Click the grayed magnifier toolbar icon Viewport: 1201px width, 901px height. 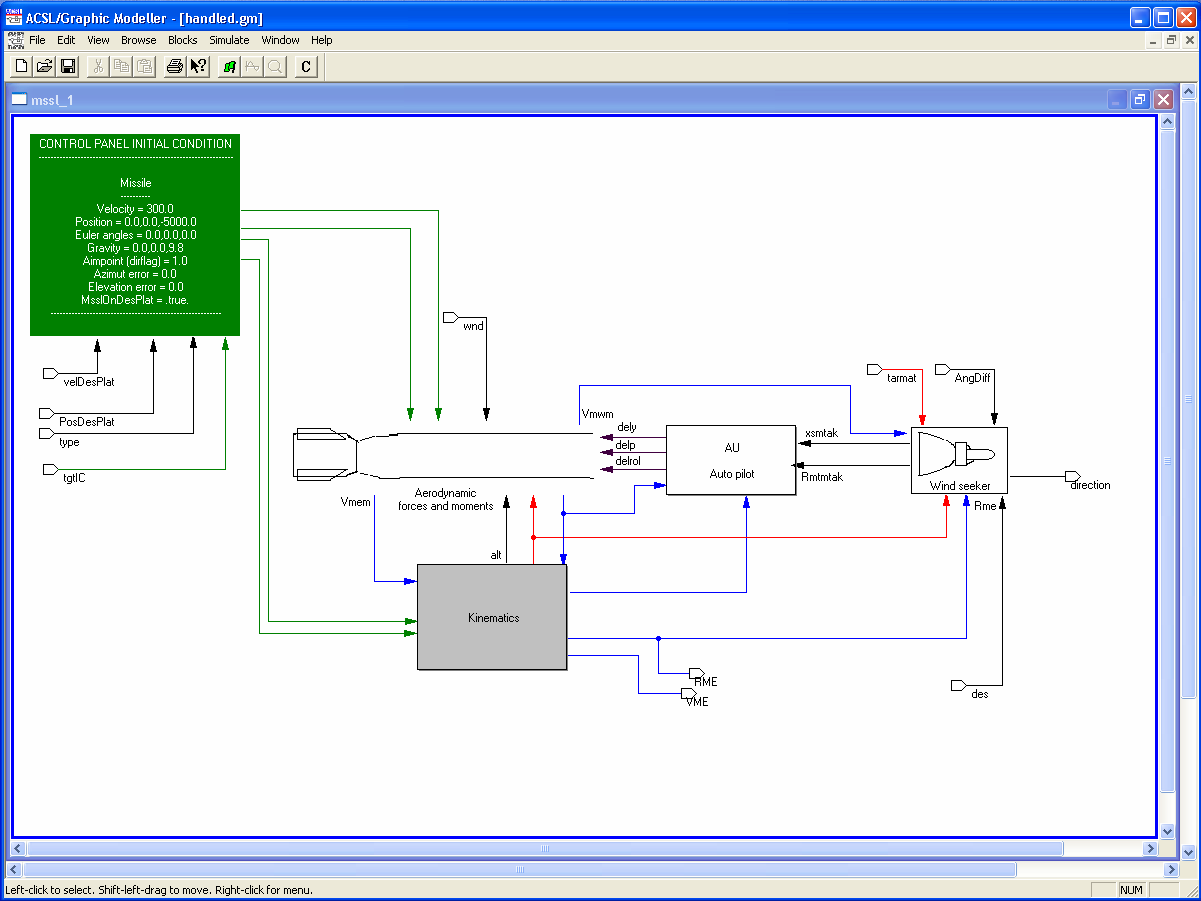click(275, 66)
